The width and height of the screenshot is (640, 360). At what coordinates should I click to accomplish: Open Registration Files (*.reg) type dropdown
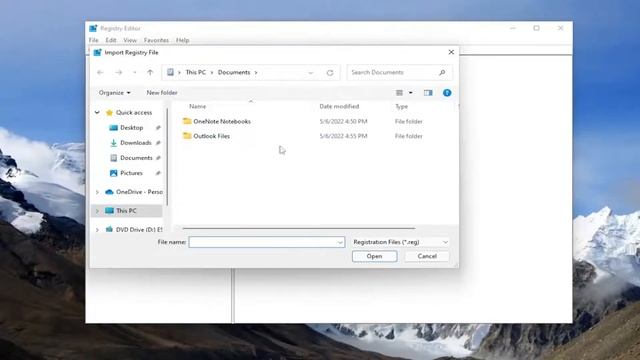click(400, 242)
